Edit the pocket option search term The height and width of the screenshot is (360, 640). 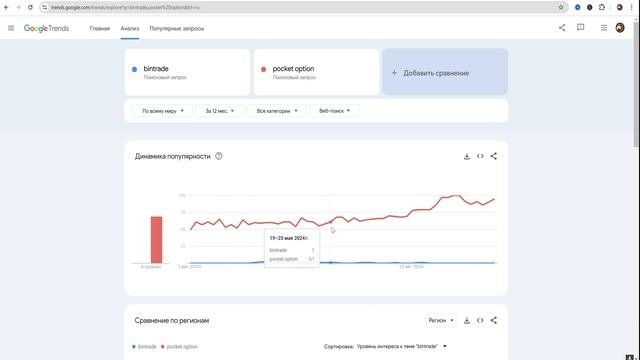point(316,72)
